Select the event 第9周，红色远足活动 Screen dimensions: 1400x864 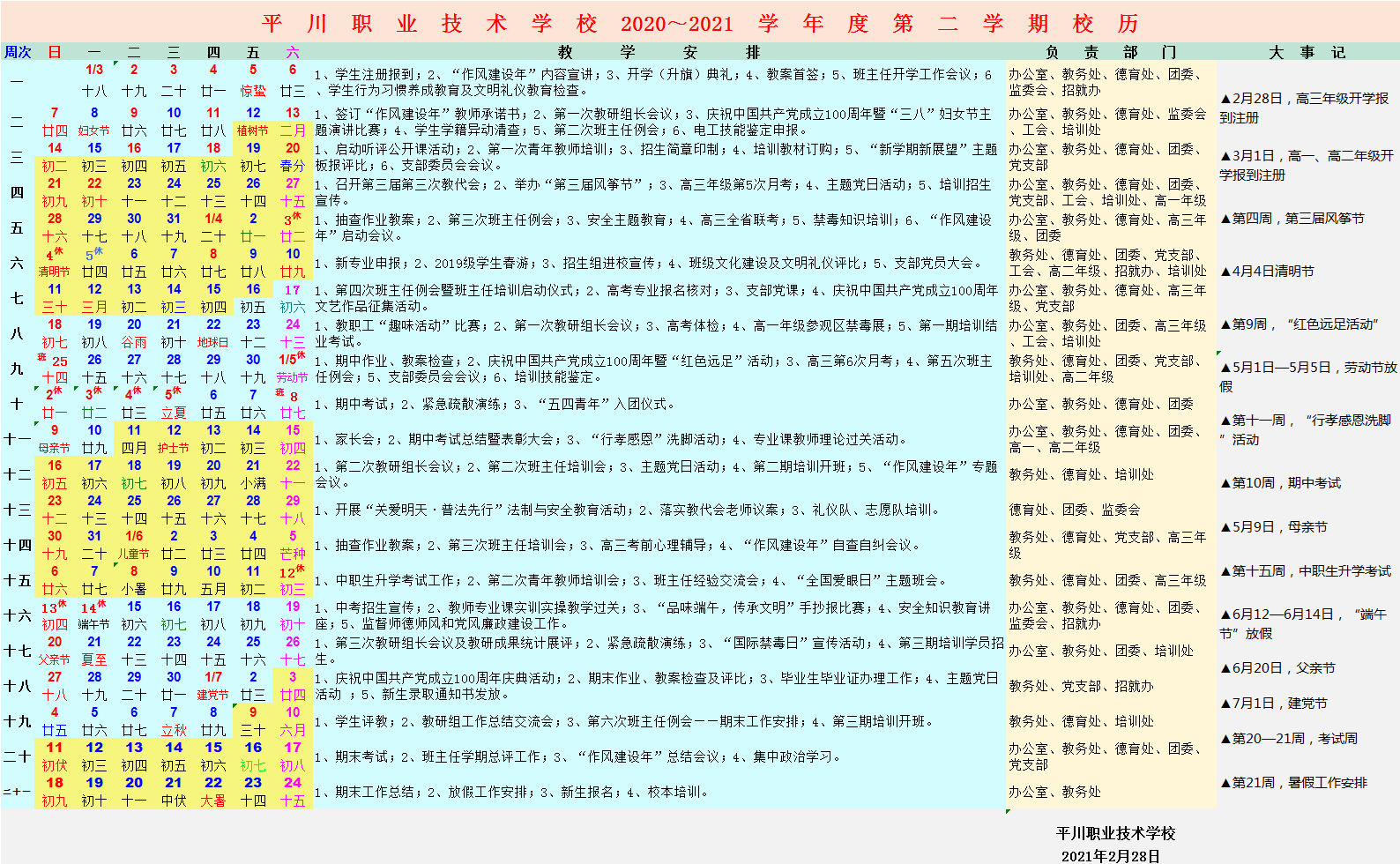point(1299,324)
